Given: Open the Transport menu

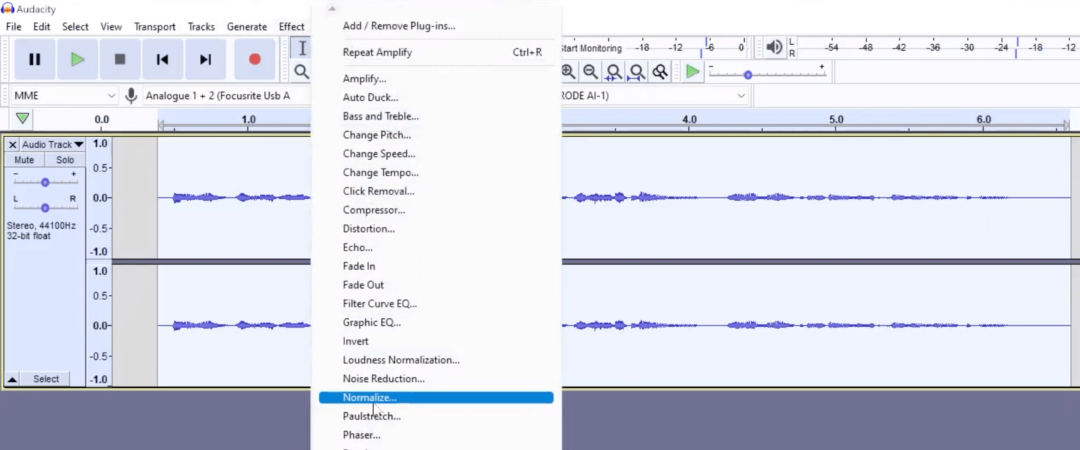Looking at the screenshot, I should click(154, 27).
